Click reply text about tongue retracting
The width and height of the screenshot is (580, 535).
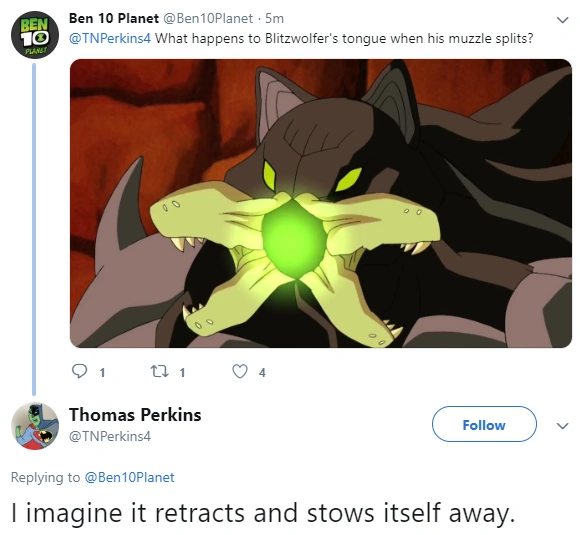click(263, 514)
